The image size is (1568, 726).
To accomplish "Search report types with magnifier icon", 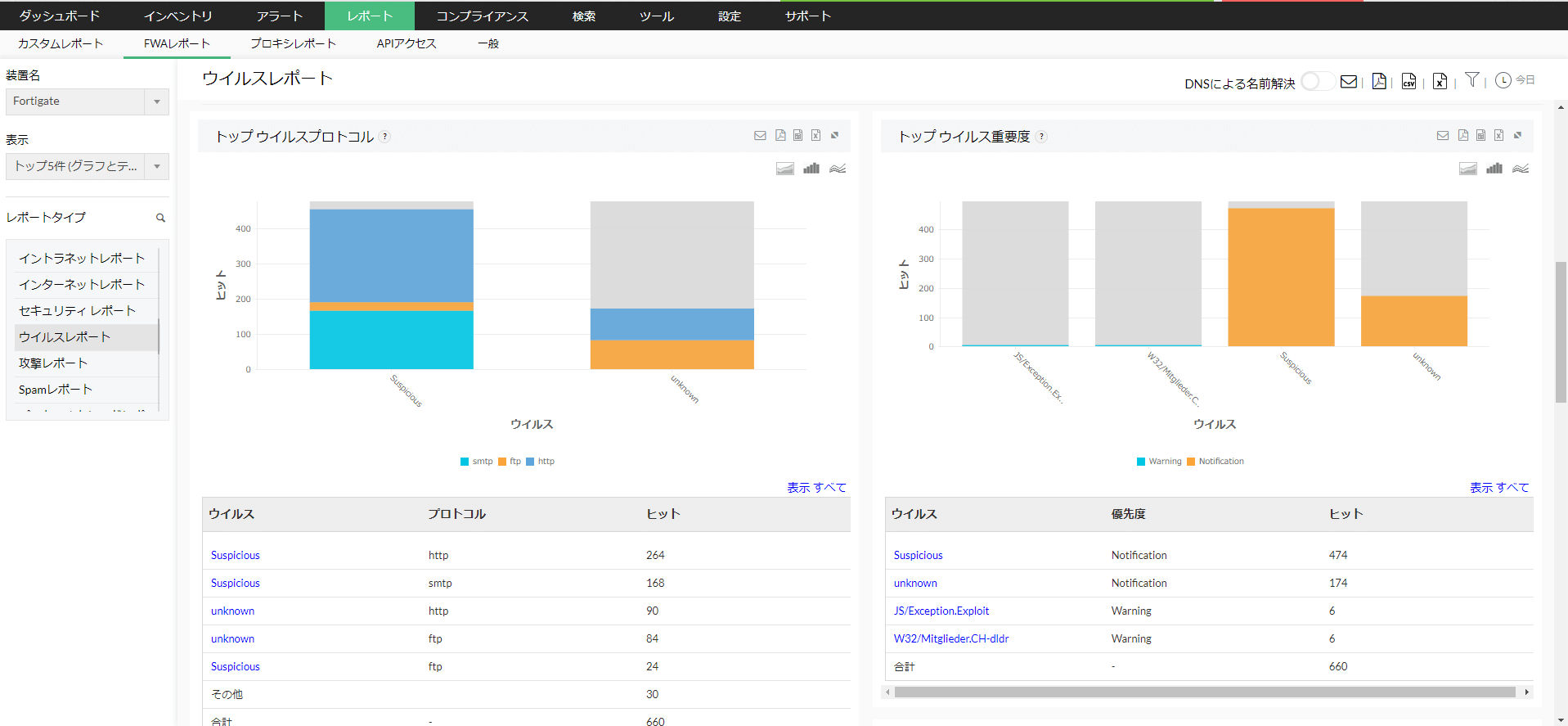I will (x=160, y=218).
